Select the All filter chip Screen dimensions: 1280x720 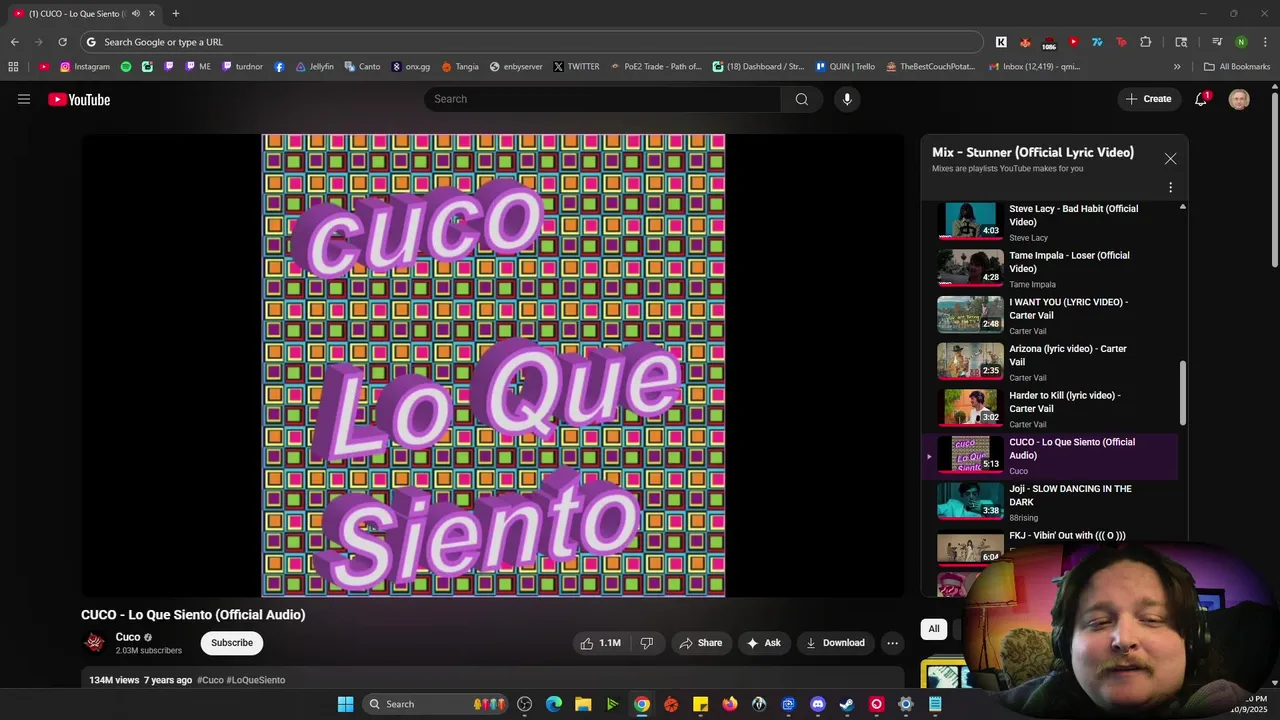pyautogui.click(x=934, y=629)
